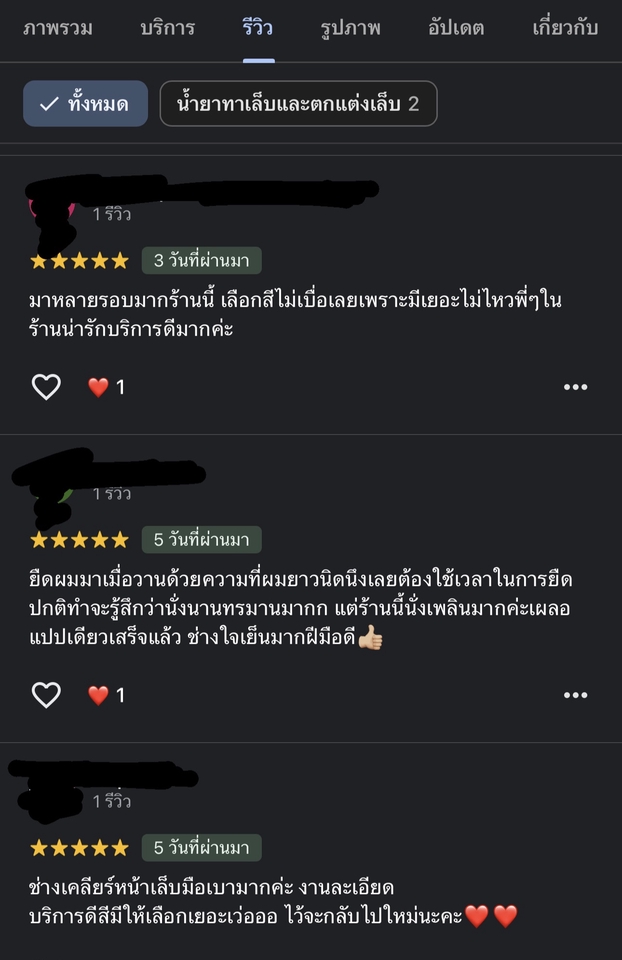622x960 pixels.
Task: Switch to the เกี่ยวกับ tab
Action: click(x=564, y=28)
